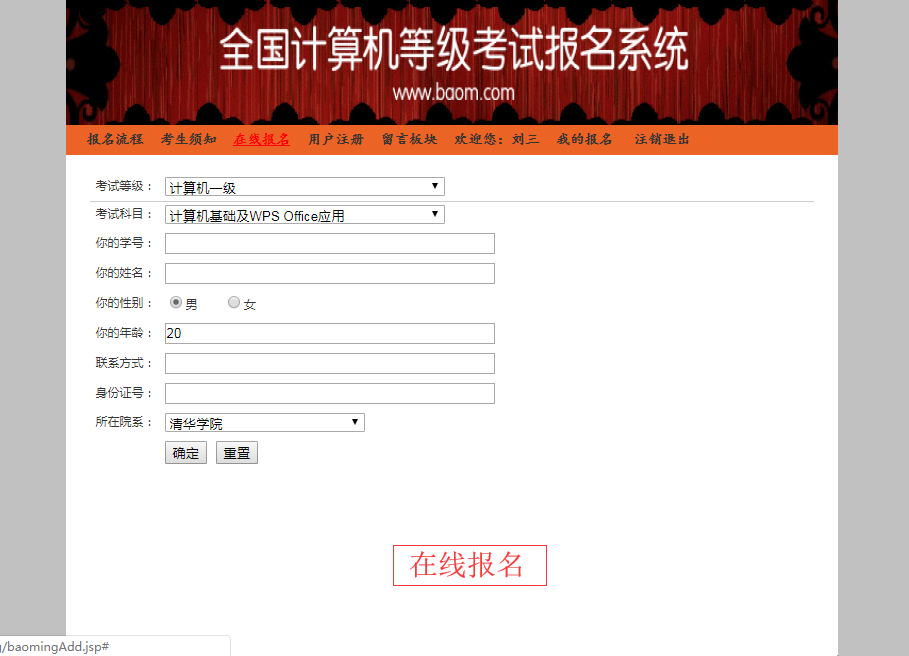This screenshot has height=656, width=909.
Task: Open the 报名流程 menu link
Action: pyautogui.click(x=115, y=139)
